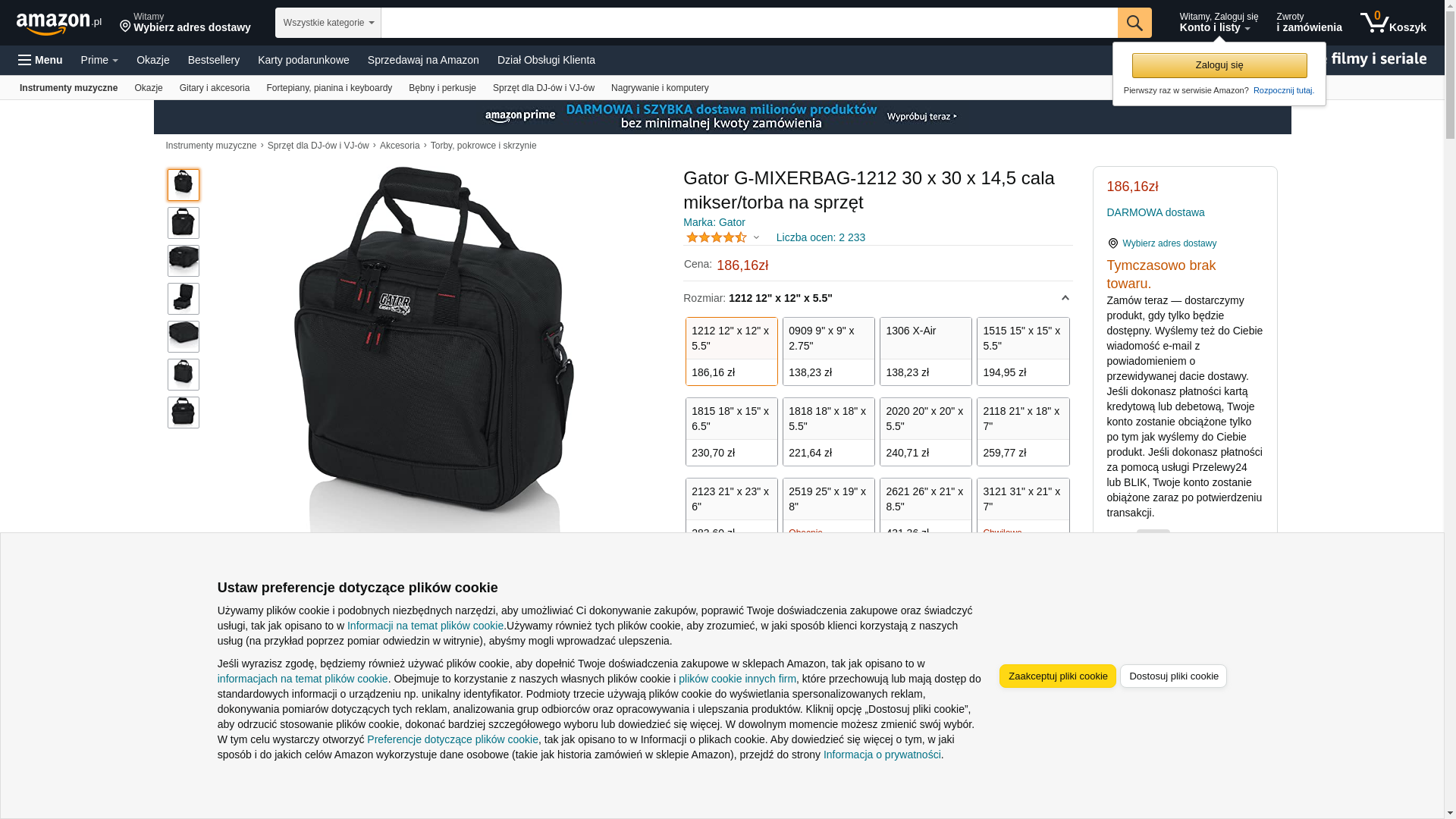Choose size option 0909 9" x 9" x 2.75"

click(x=829, y=351)
